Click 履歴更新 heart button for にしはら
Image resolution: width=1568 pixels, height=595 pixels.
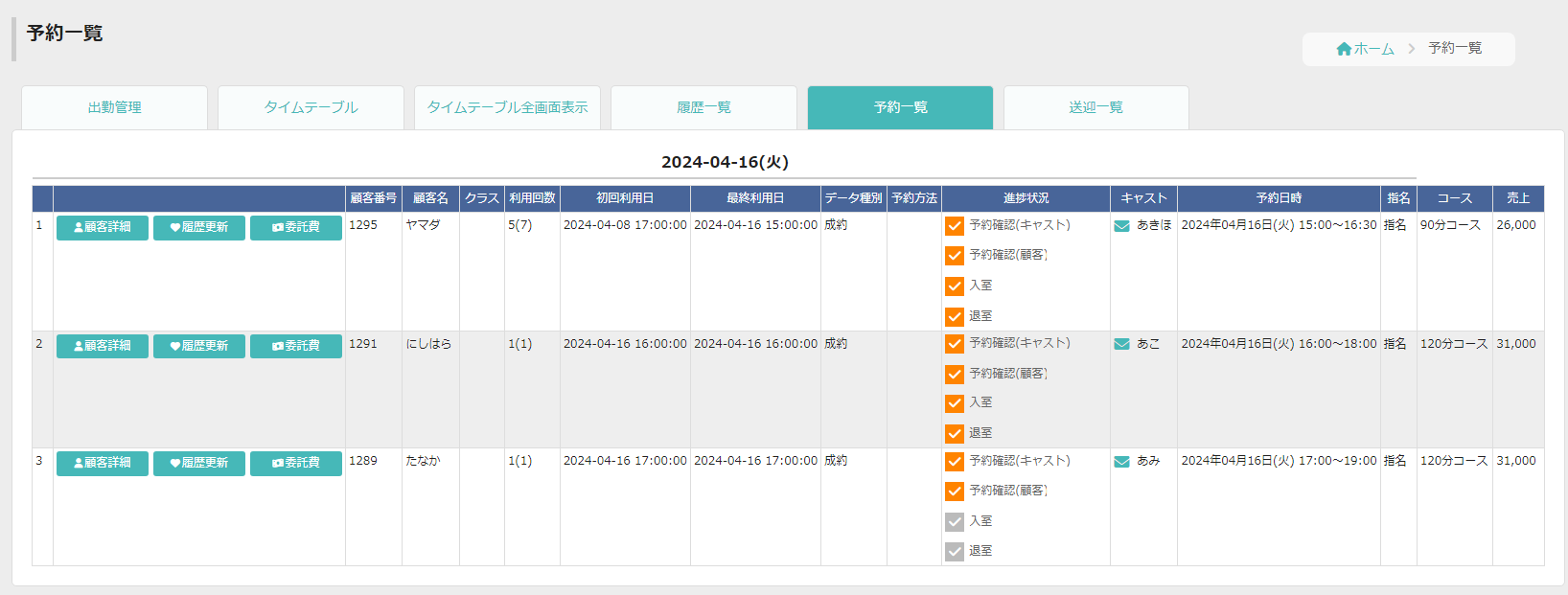(199, 346)
